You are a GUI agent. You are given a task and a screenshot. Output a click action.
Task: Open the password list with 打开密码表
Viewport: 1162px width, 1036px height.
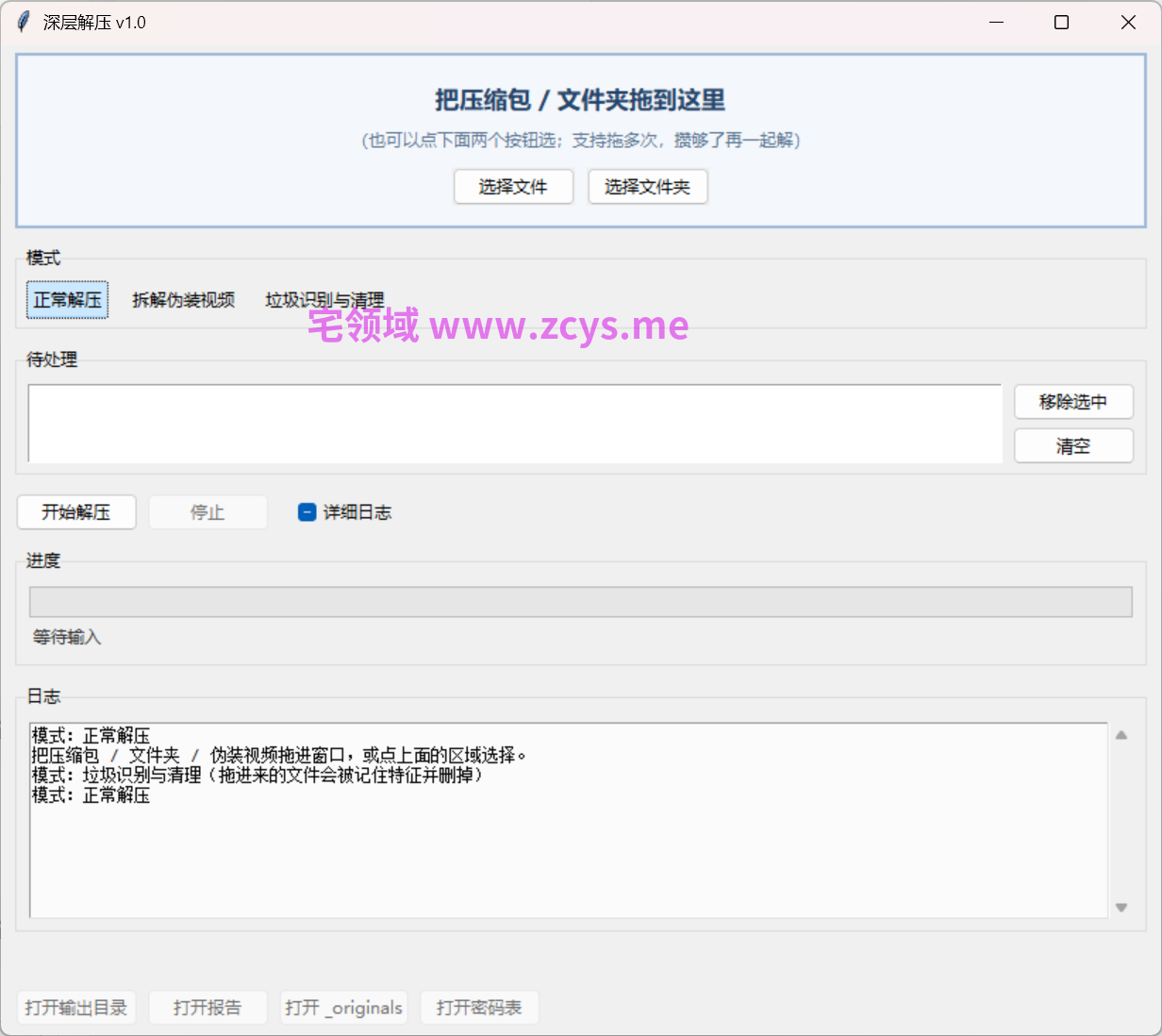point(479,1008)
